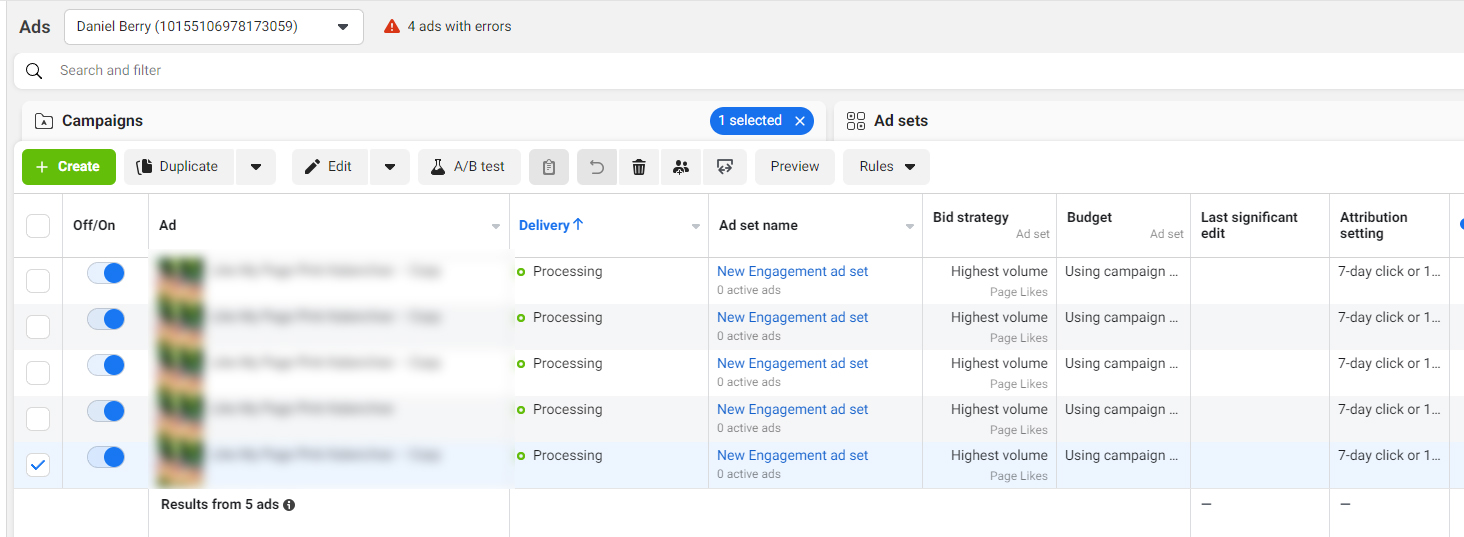Click the red warning icon for ads with errors

pyautogui.click(x=392, y=27)
